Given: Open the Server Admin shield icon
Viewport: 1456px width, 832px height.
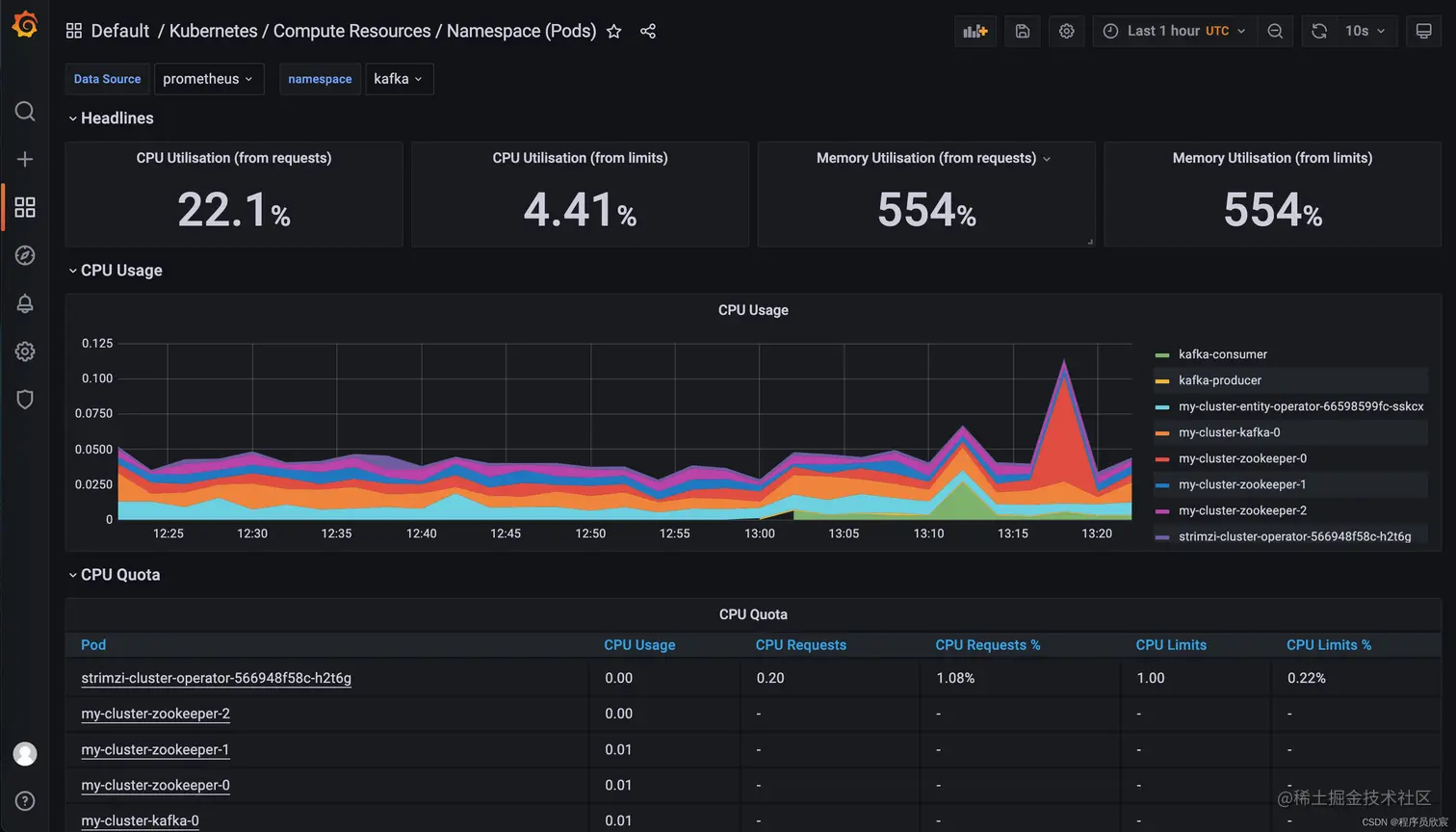Looking at the screenshot, I should [x=25, y=399].
